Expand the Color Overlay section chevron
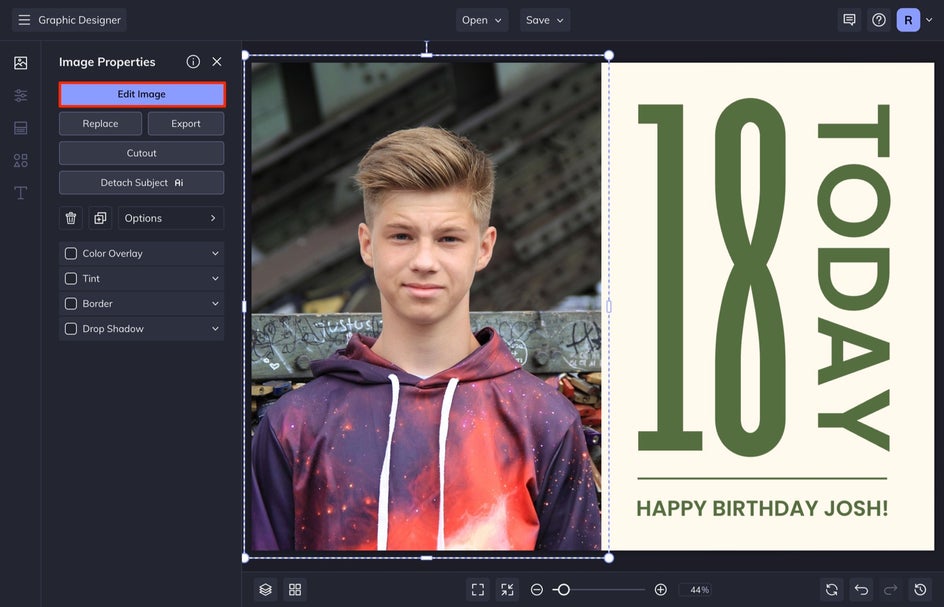944x607 pixels. click(215, 254)
